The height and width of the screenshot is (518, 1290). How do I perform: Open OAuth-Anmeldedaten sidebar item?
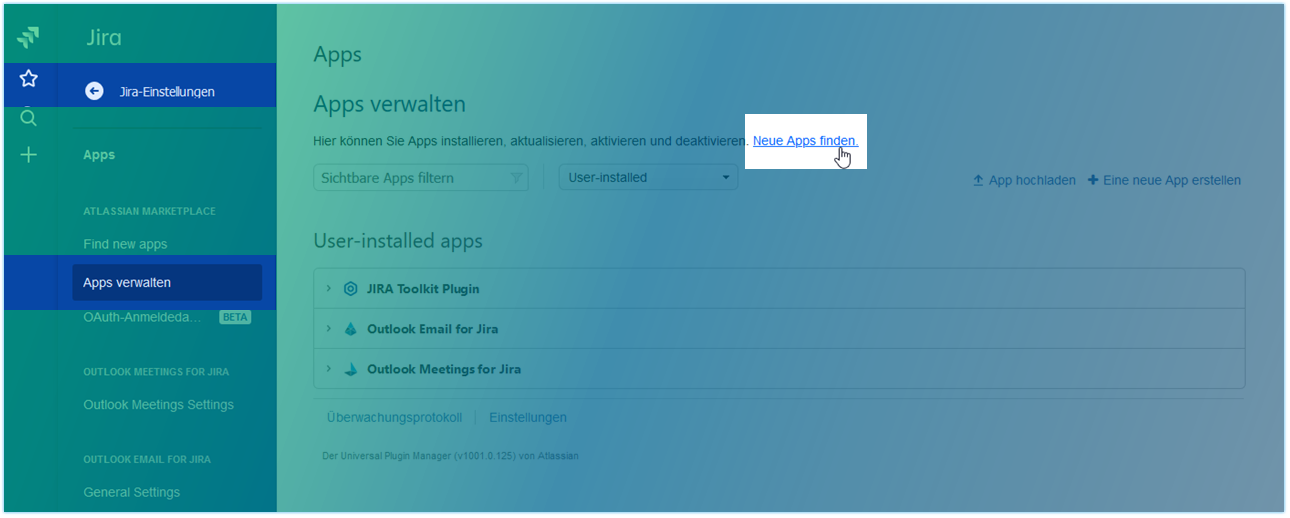(x=143, y=317)
